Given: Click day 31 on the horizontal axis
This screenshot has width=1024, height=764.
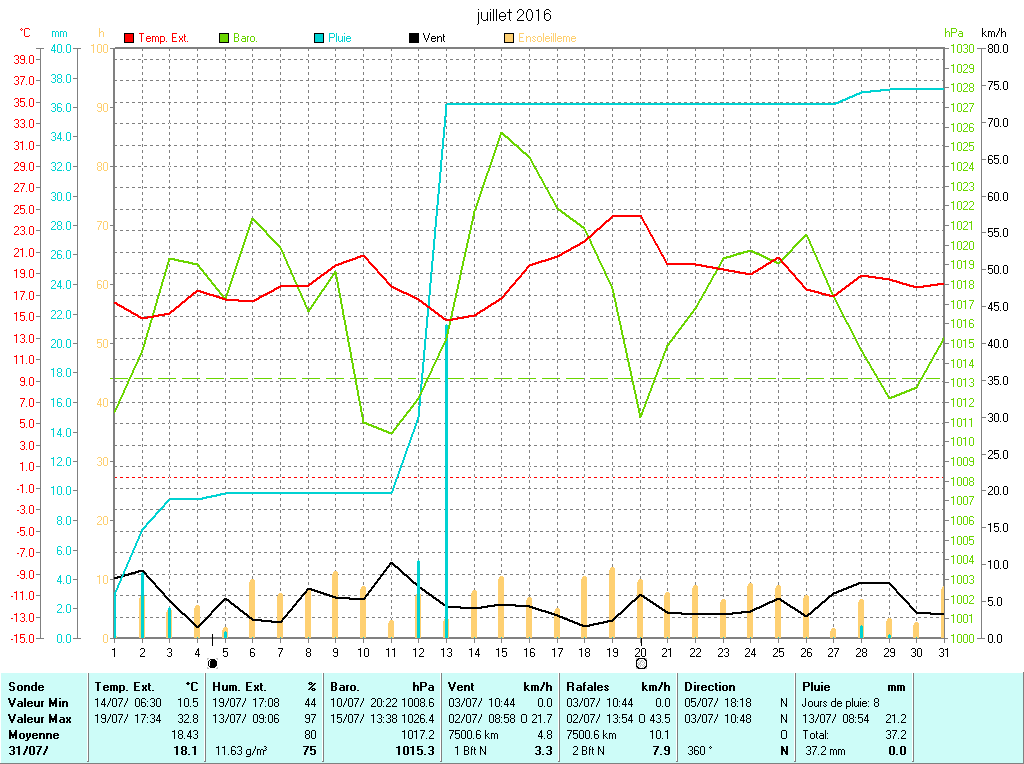Looking at the screenshot, I should (942, 652).
